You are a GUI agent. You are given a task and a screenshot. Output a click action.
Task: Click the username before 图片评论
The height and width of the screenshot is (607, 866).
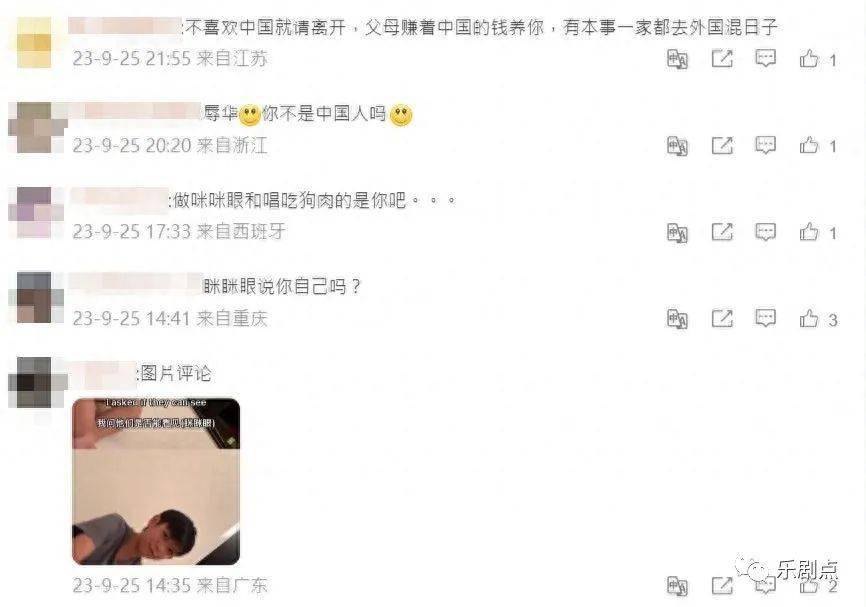coord(104,373)
